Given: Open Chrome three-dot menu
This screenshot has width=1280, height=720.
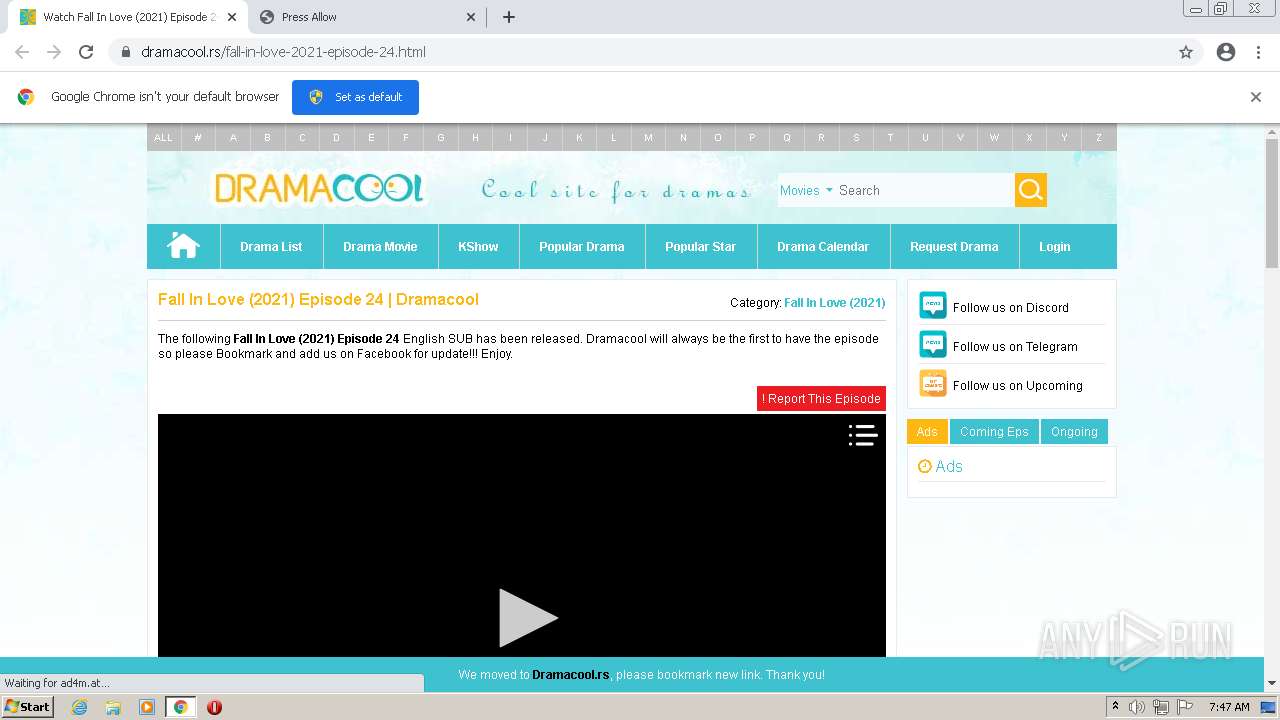Looking at the screenshot, I should (x=1258, y=52).
